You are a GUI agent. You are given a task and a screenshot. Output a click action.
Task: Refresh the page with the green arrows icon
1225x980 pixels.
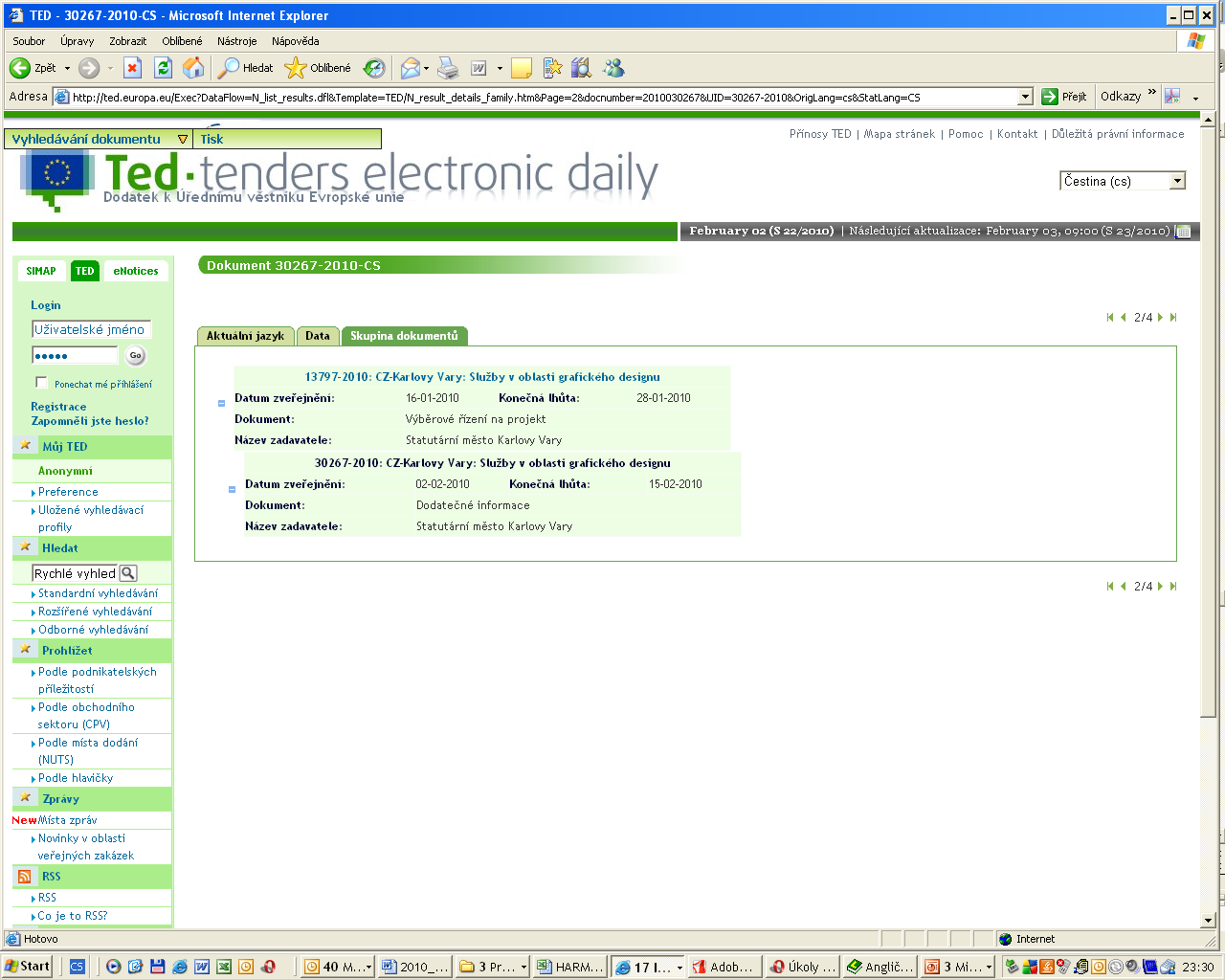click(x=164, y=68)
